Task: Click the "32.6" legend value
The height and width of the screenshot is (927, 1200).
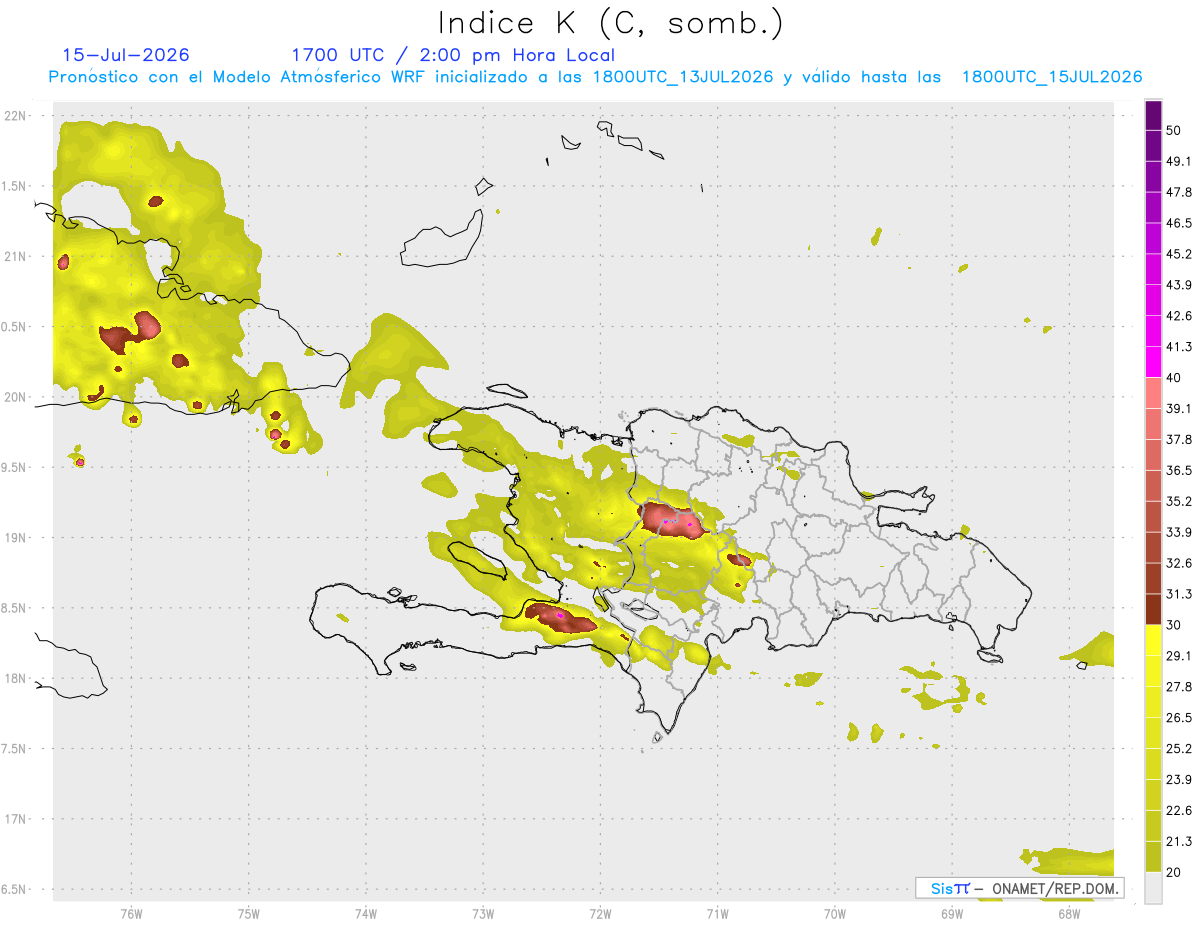Action: pyautogui.click(x=1179, y=563)
